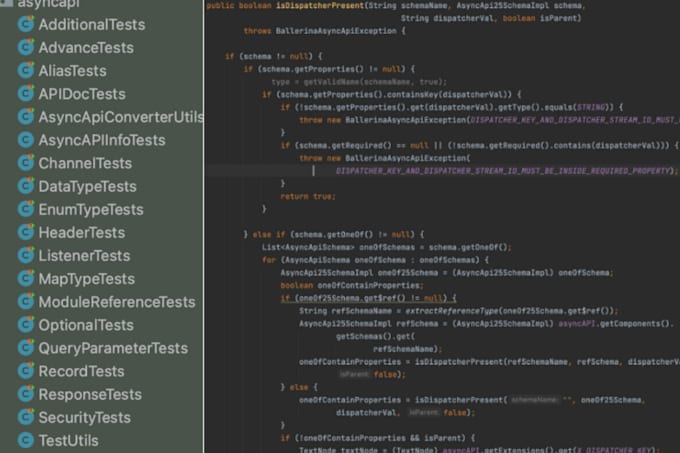This screenshot has width=680, height=453.
Task: Click the class icon beside AsyncAPIInfoTests
Action: (x=26, y=140)
